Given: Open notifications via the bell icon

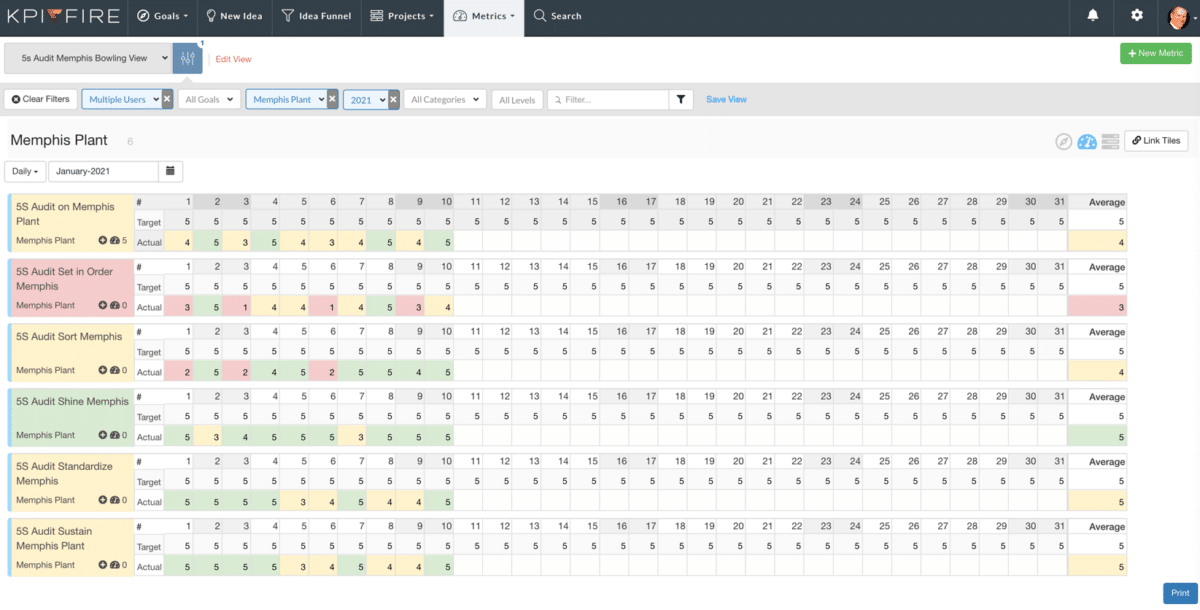Looking at the screenshot, I should [x=1092, y=17].
